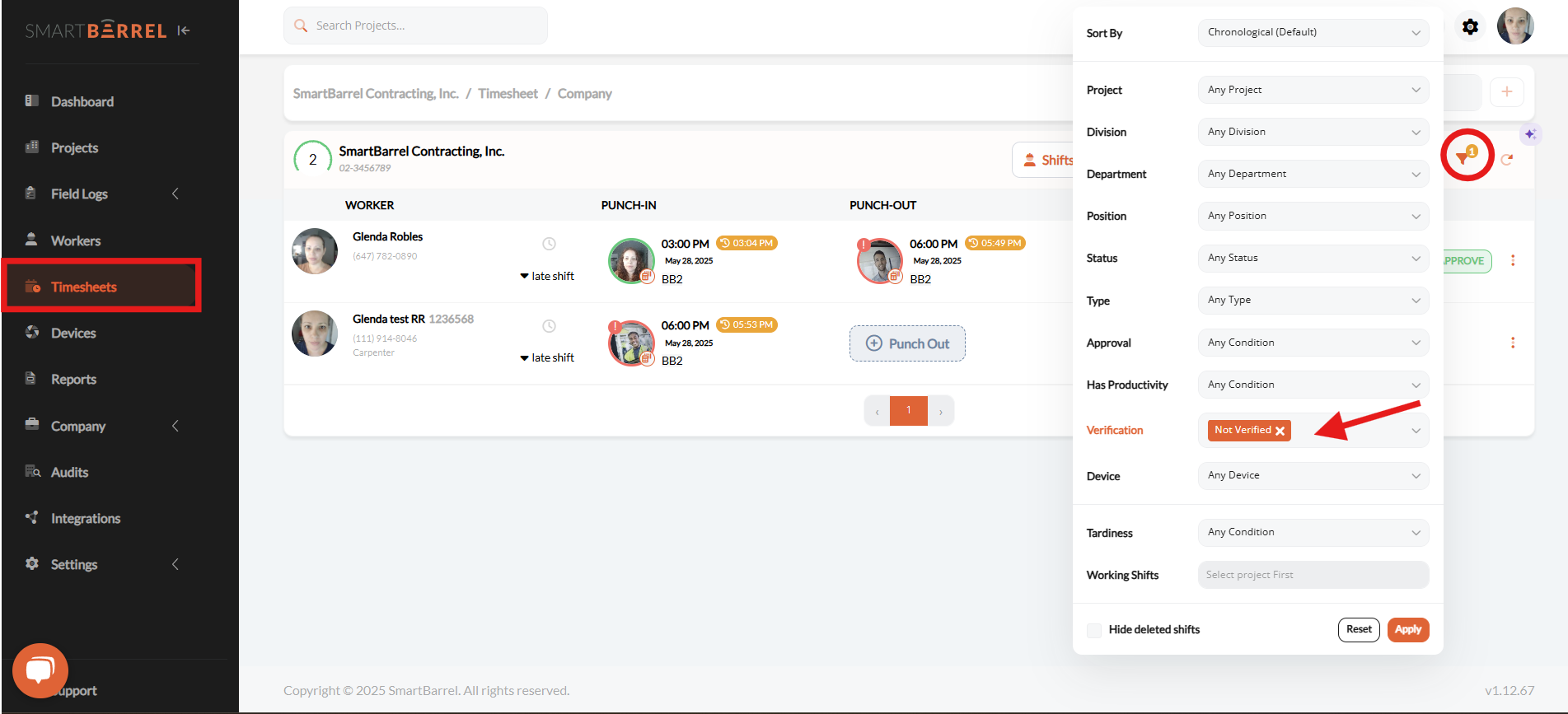The image size is (1568, 714).
Task: Focus the Search Projects field
Action: click(415, 26)
